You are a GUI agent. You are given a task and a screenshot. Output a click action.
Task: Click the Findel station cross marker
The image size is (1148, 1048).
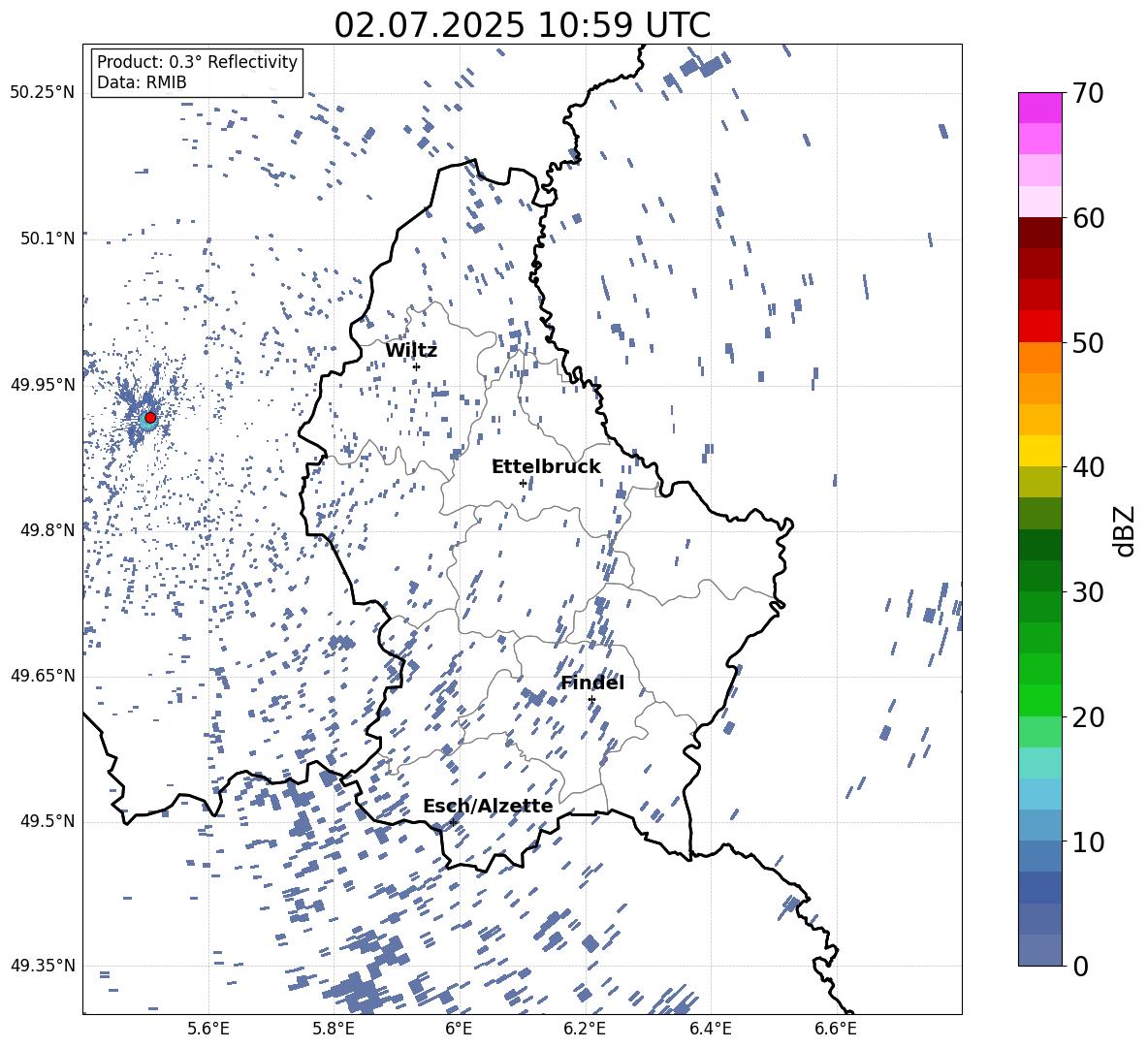coord(591,700)
